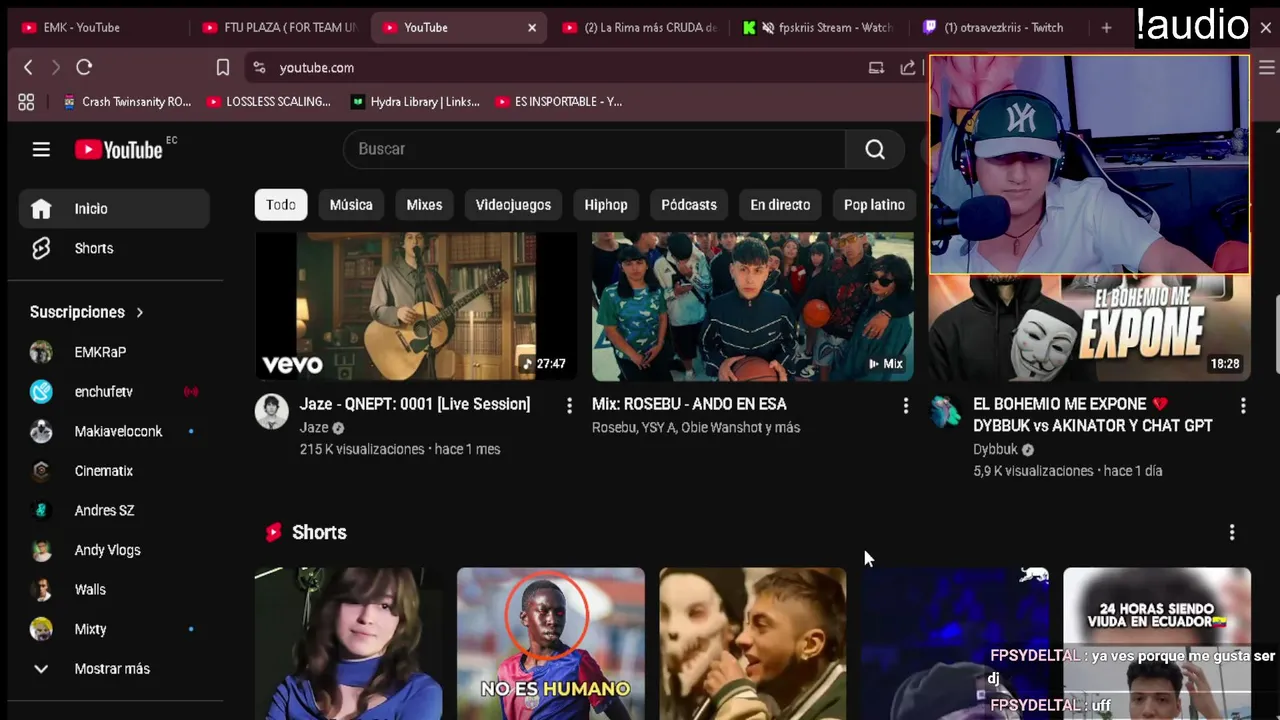1280x720 pixels.
Task: Go back with the browser back arrow
Action: pos(28,67)
